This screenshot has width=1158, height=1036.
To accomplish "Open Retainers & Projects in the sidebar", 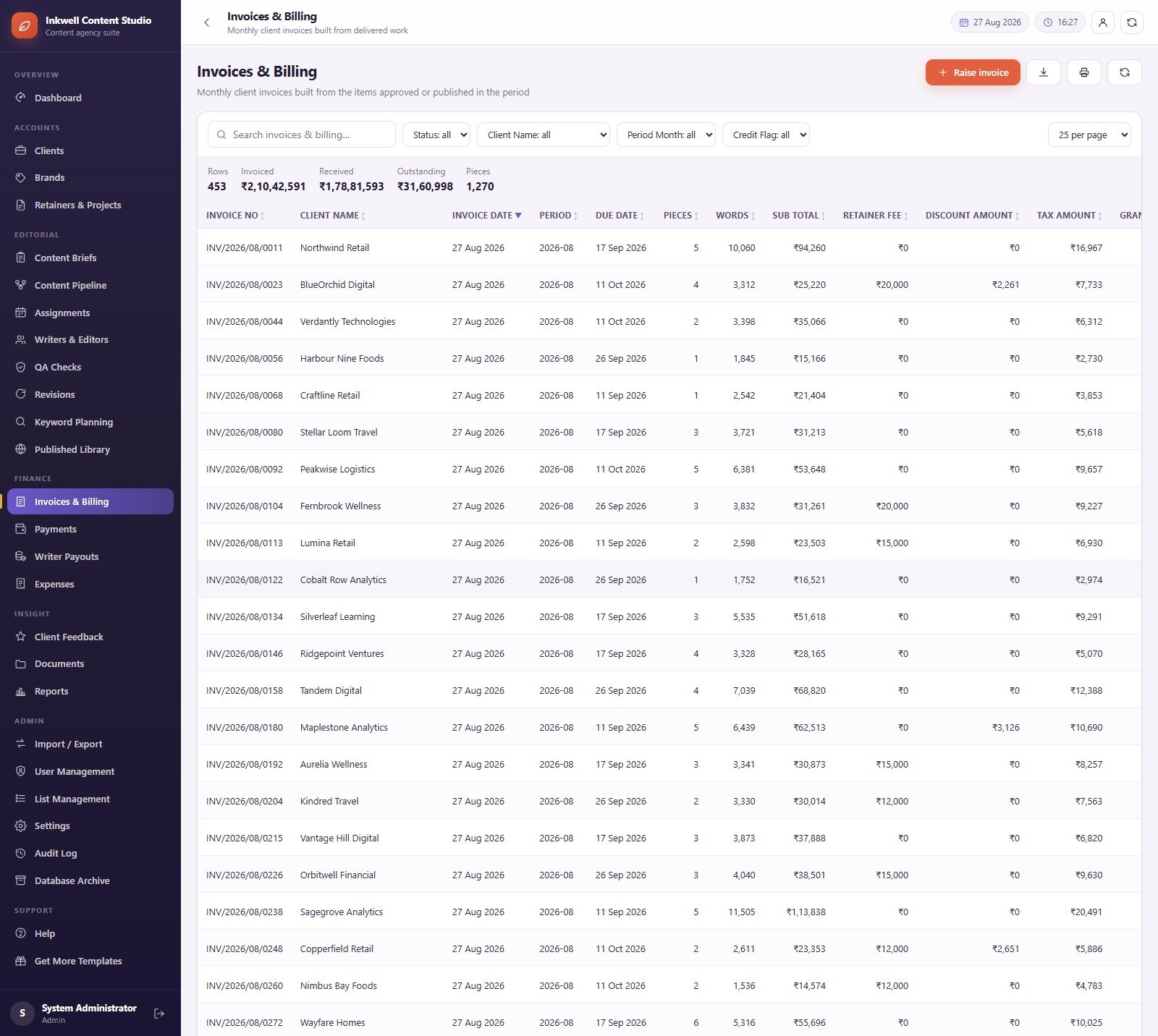I will pyautogui.click(x=90, y=205).
